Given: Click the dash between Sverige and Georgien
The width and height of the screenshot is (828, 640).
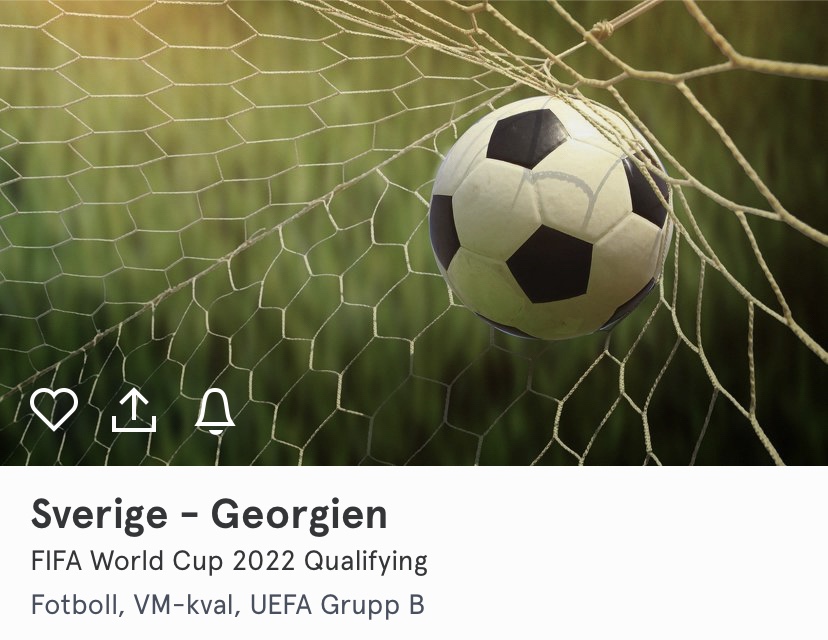Looking at the screenshot, I should 190,514.
